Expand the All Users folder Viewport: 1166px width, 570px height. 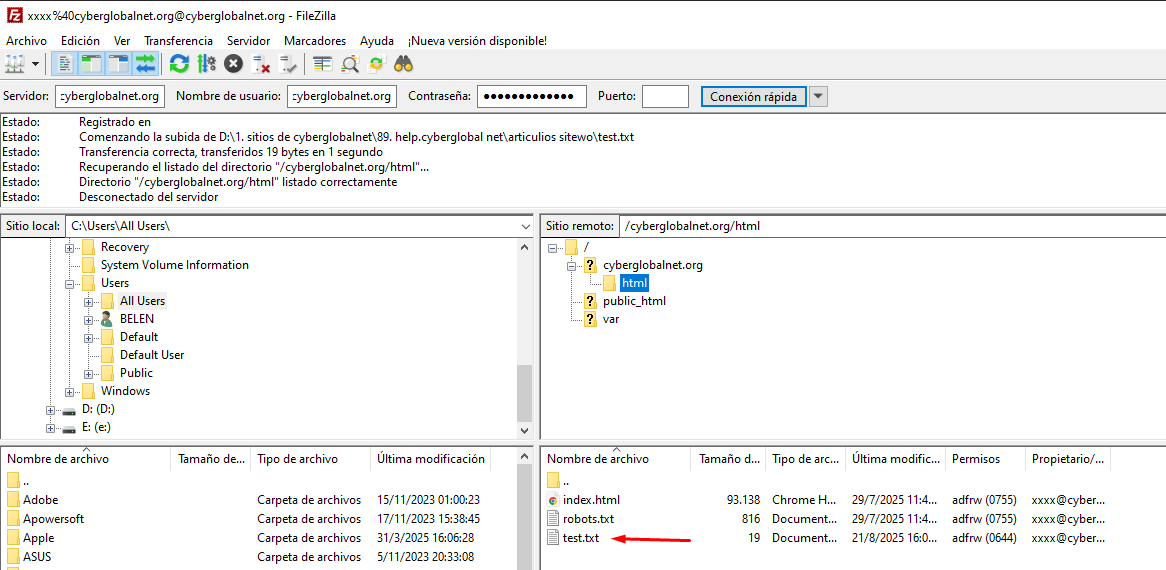click(88, 302)
